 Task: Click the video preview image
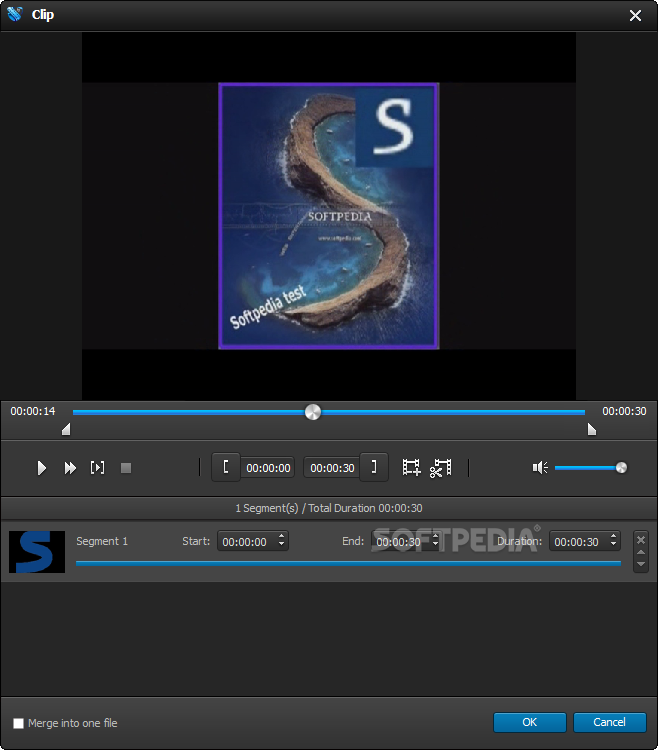tap(329, 216)
